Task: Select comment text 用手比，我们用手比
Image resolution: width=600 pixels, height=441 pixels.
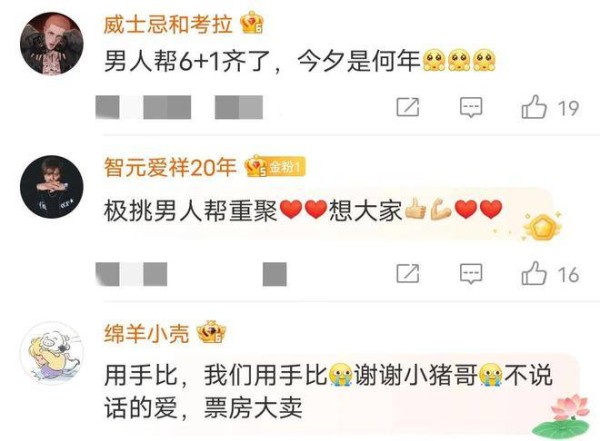Action: pyautogui.click(x=215, y=375)
